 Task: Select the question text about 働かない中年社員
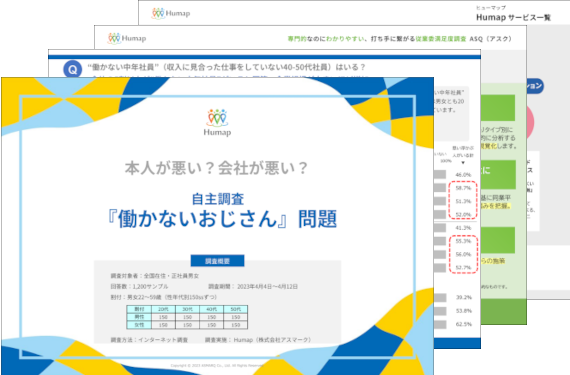point(226,67)
